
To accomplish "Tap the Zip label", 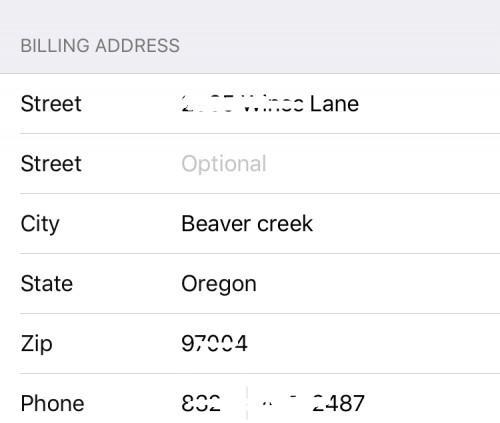I will pyautogui.click(x=37, y=344).
